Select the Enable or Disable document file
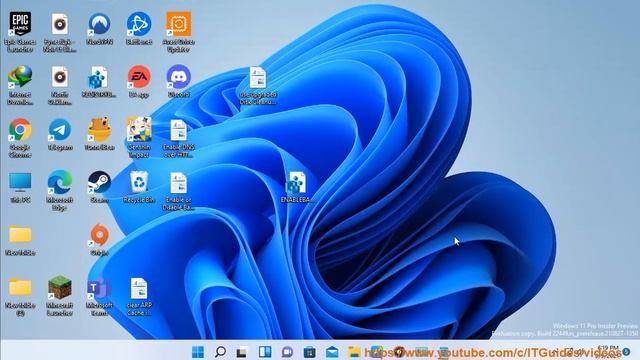This screenshot has height=360, width=640. click(178, 191)
